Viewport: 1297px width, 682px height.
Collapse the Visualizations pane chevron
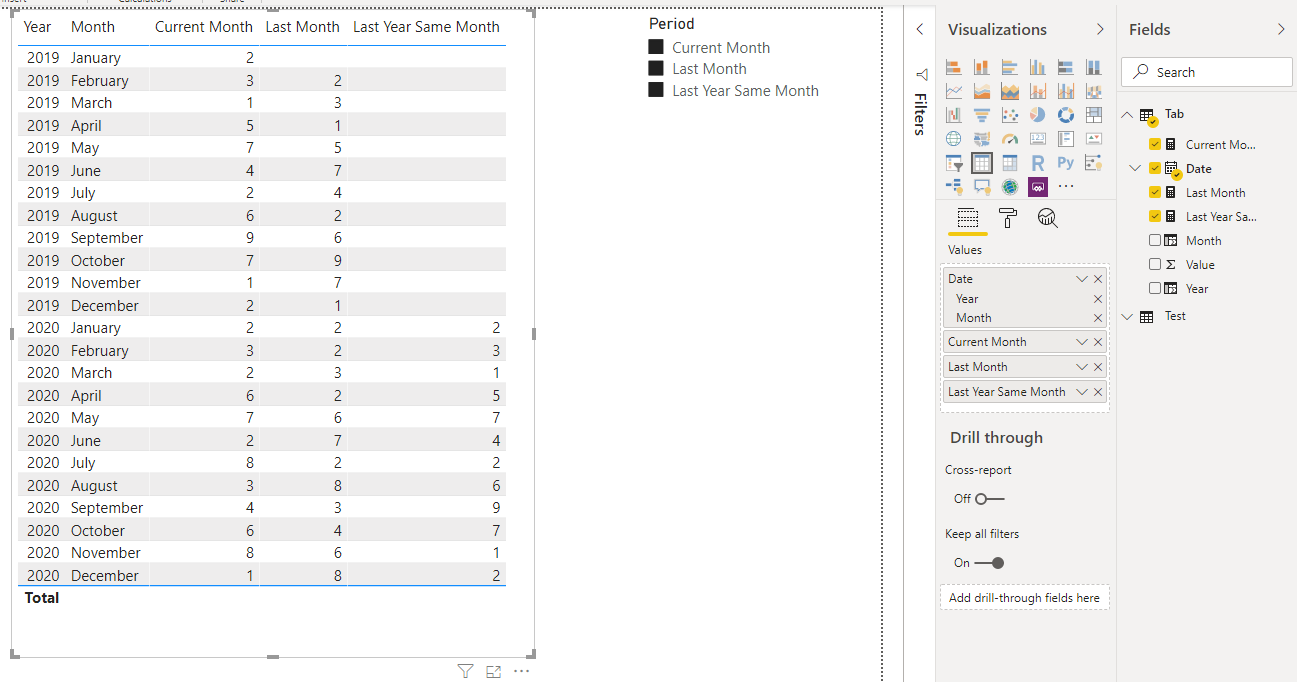[1100, 30]
